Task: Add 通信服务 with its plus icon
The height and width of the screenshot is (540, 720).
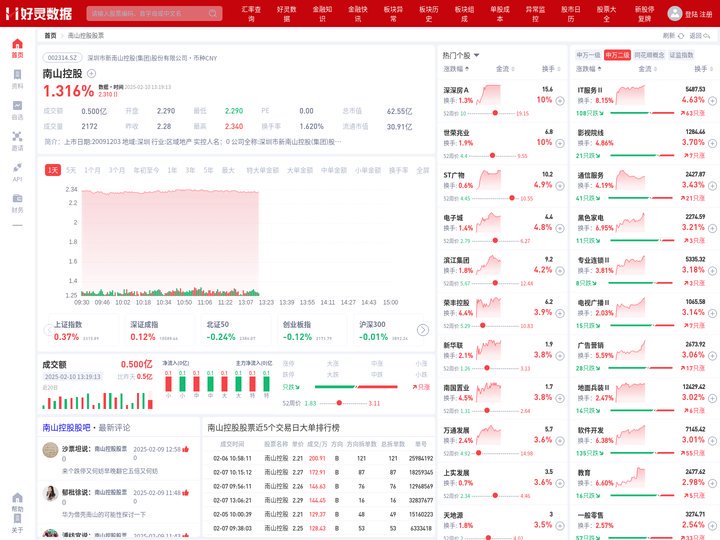Action: coord(712,186)
